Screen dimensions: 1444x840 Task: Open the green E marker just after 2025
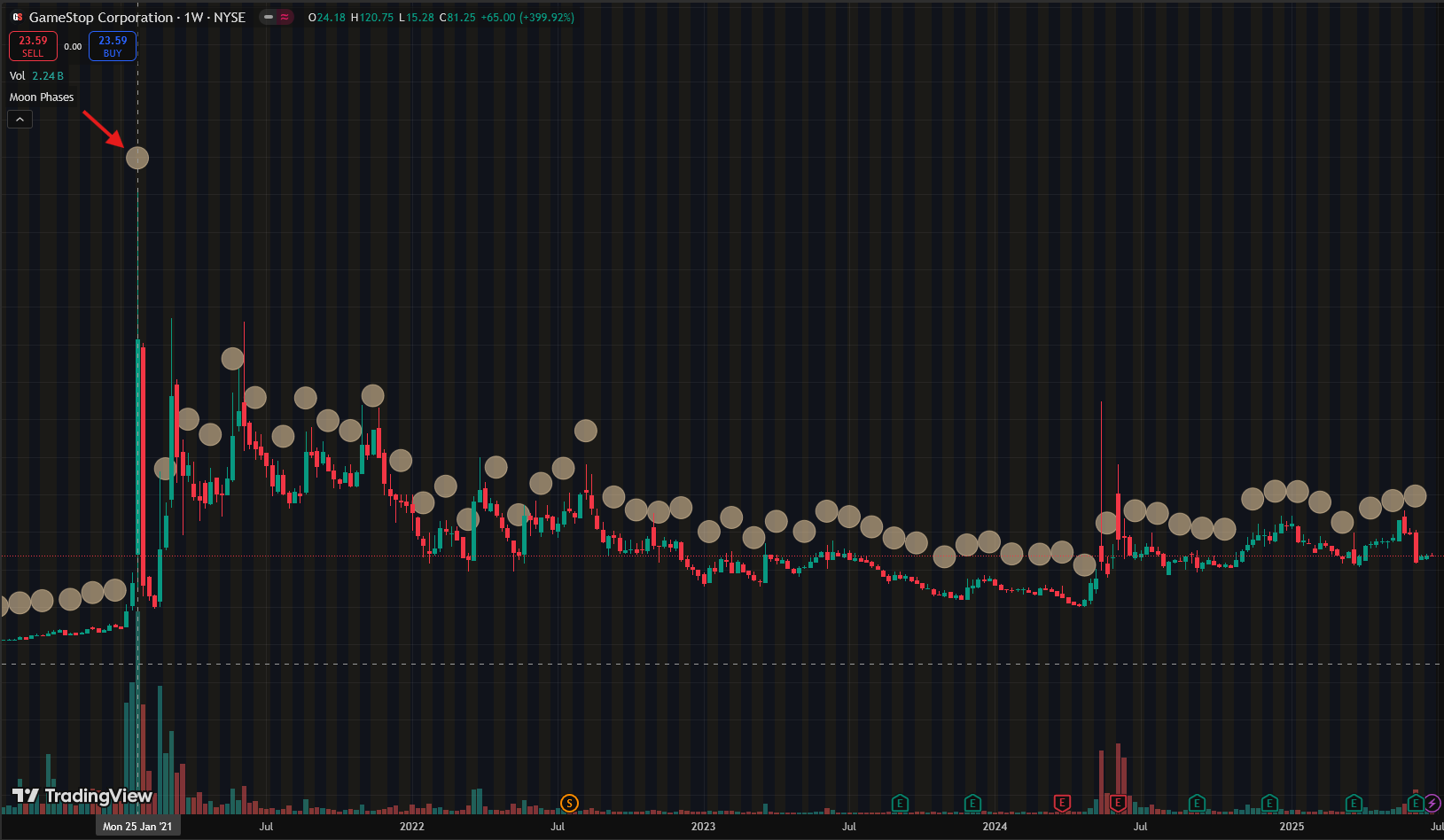pyautogui.click(x=1354, y=804)
